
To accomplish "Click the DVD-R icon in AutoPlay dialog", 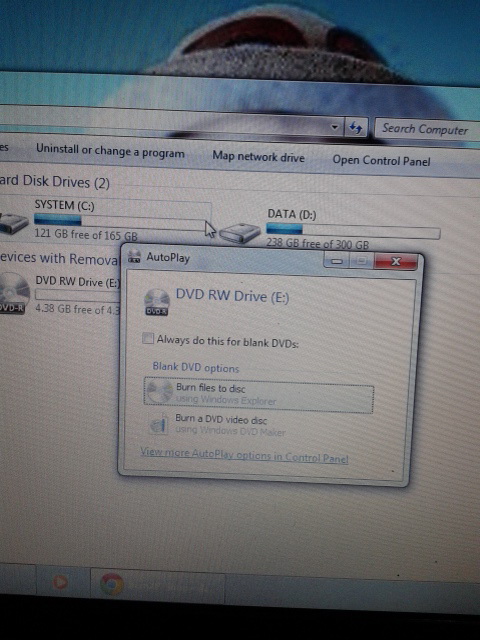I will coord(157,302).
